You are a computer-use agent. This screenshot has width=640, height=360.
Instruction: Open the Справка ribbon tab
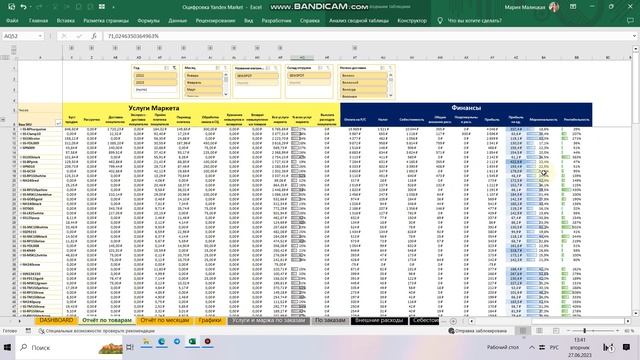[x=310, y=20]
